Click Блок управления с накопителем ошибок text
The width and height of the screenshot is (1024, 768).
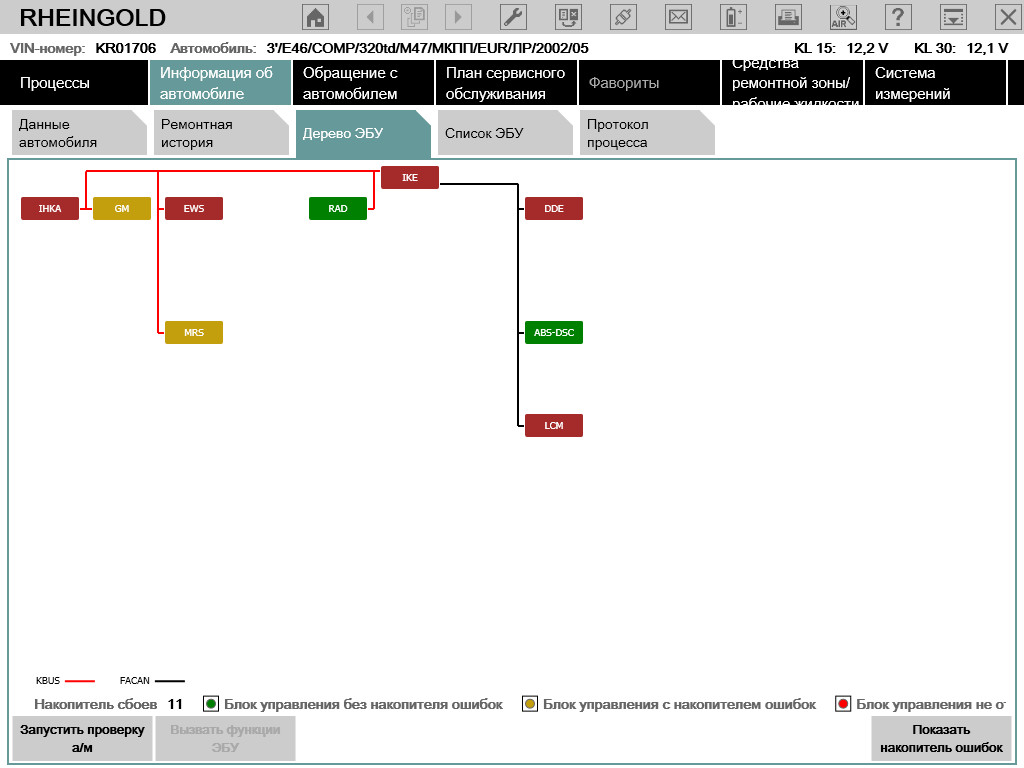679,704
